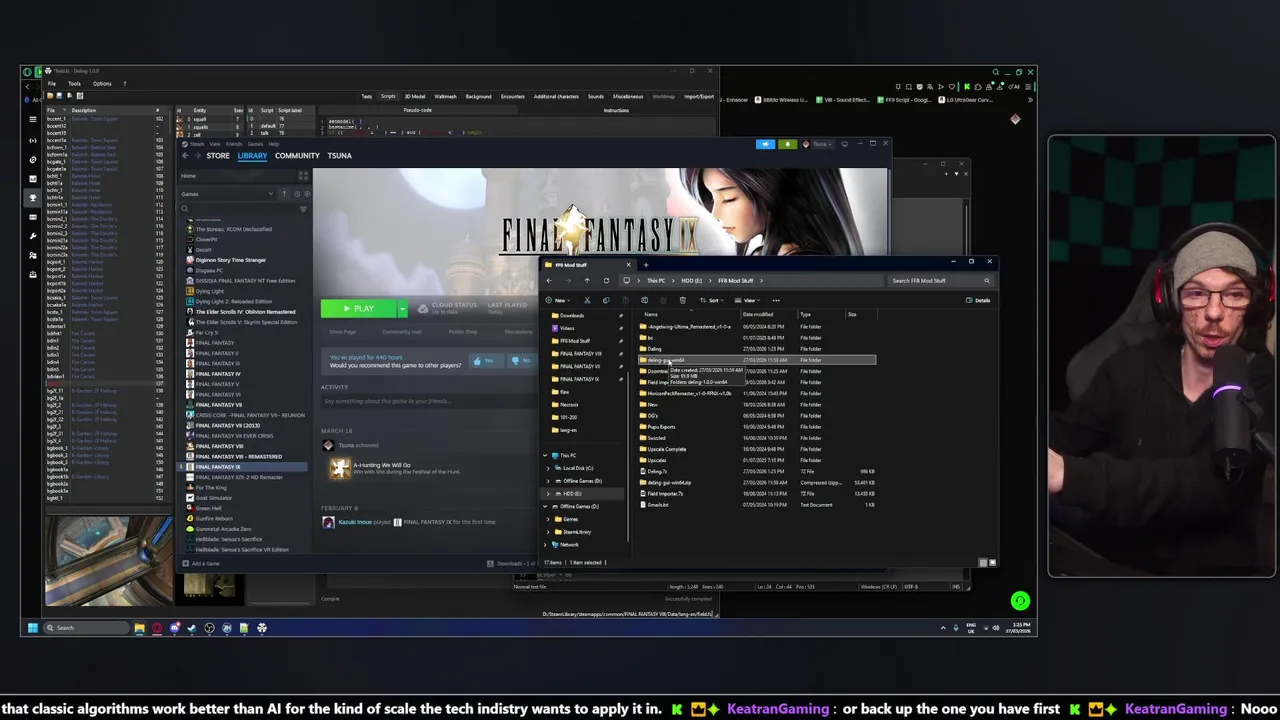Expand SteamLibrary folder in navigation pane
Viewport: 1280px width, 720px height.
[x=548, y=532]
